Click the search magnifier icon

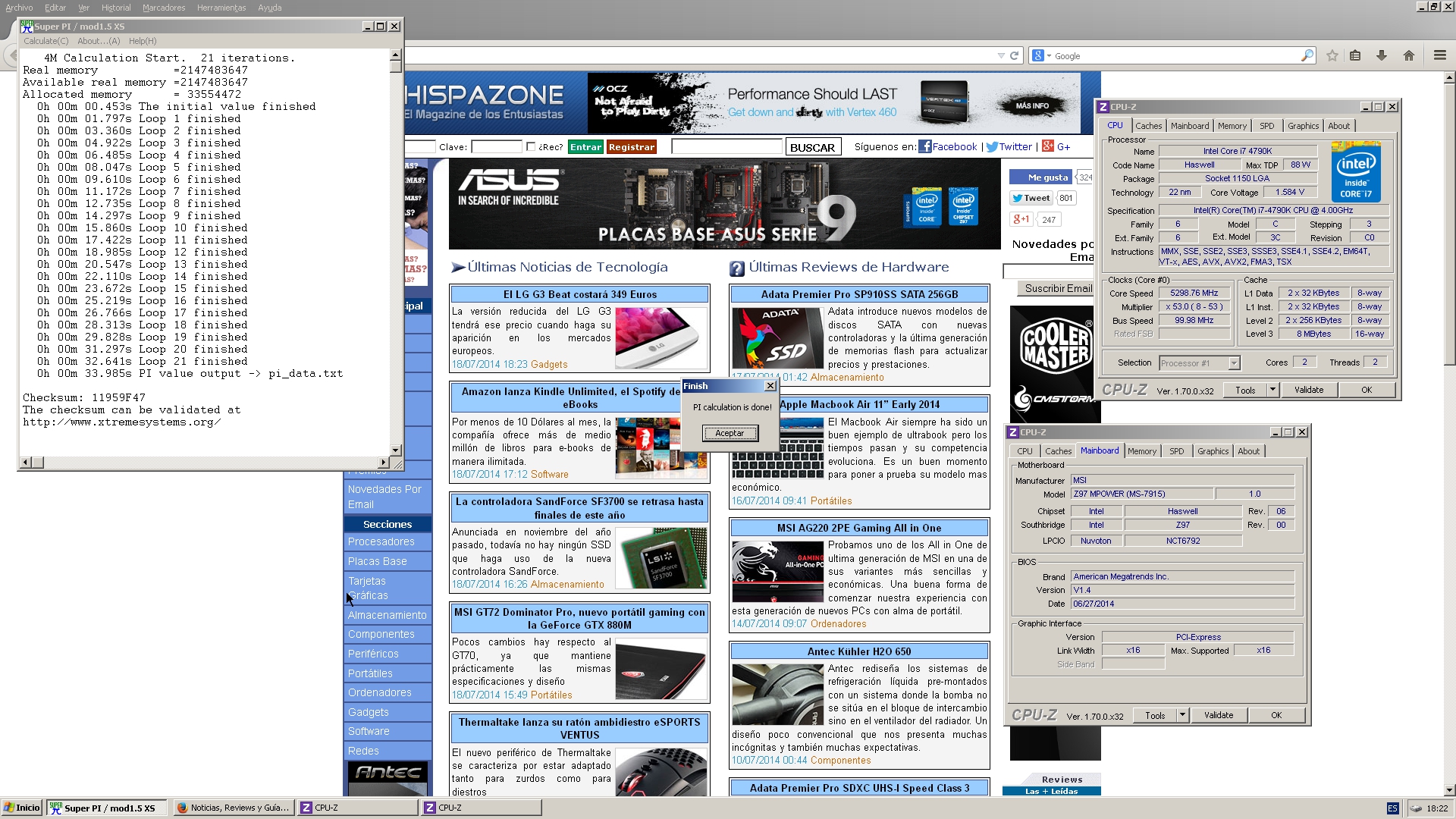pos(1307,55)
